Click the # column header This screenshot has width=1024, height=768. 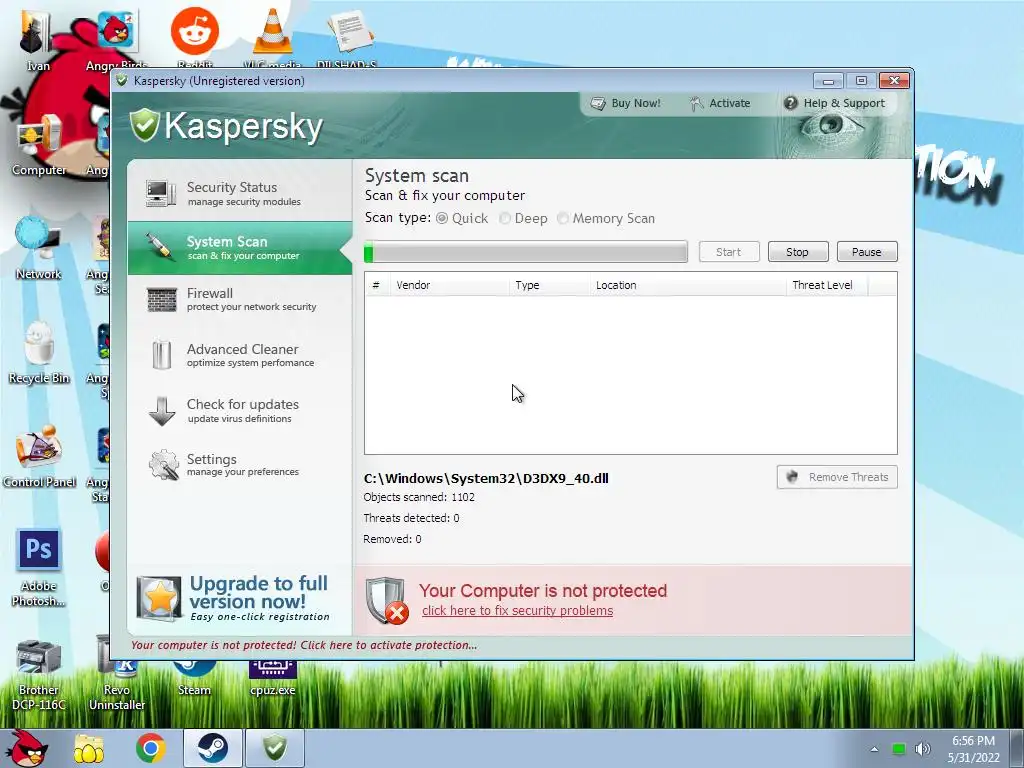[376, 285]
